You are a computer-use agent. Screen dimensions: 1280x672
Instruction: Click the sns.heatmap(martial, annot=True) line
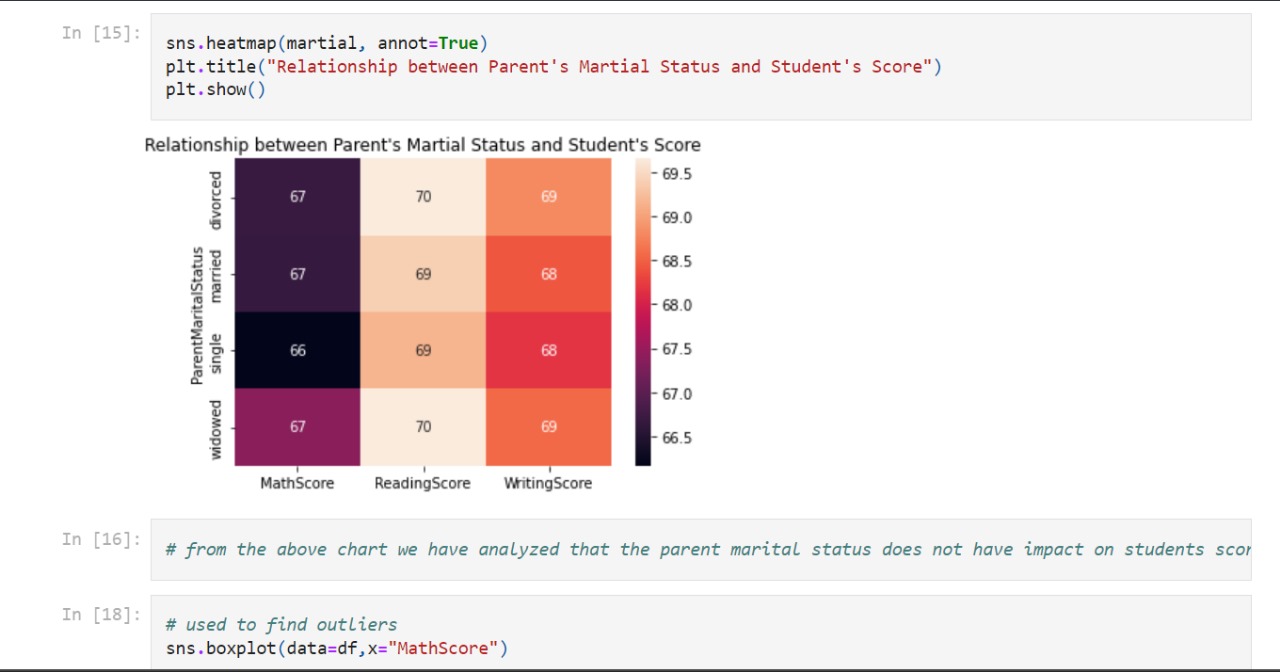click(327, 43)
